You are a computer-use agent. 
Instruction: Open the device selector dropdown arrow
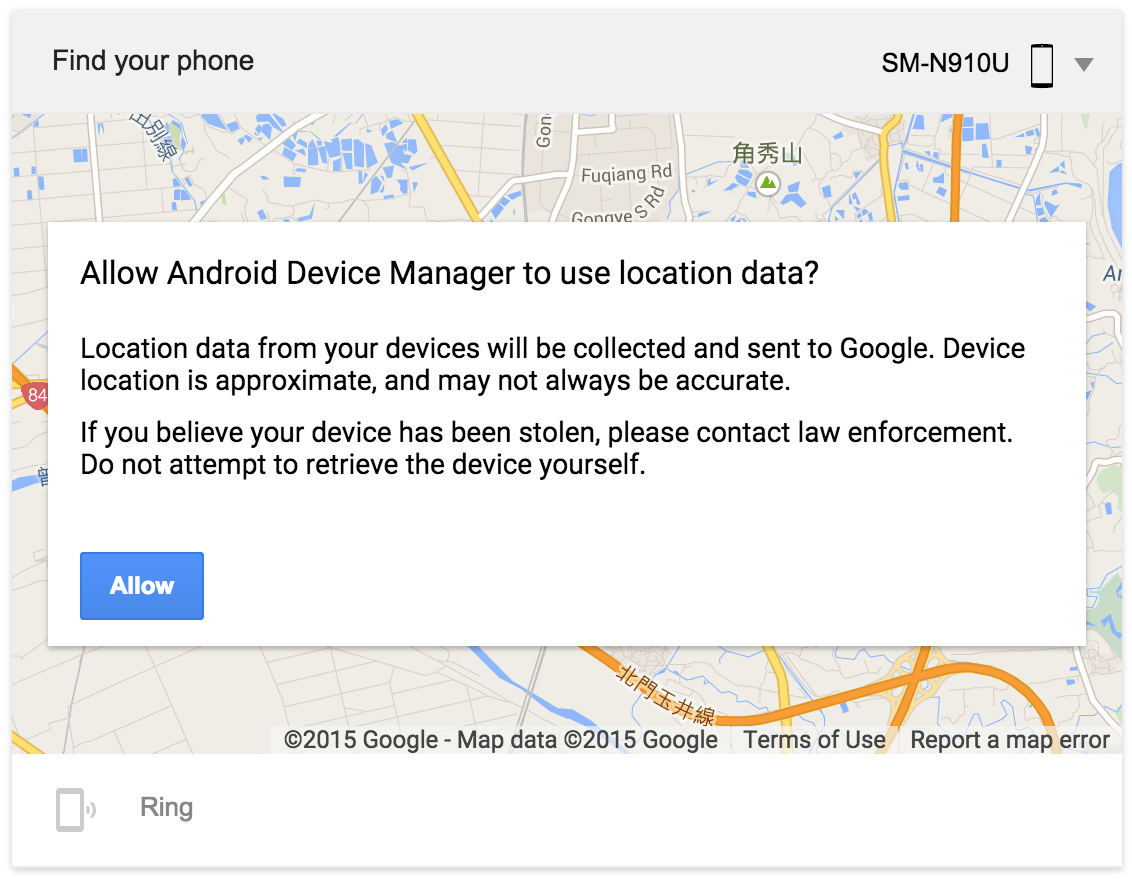point(1083,64)
